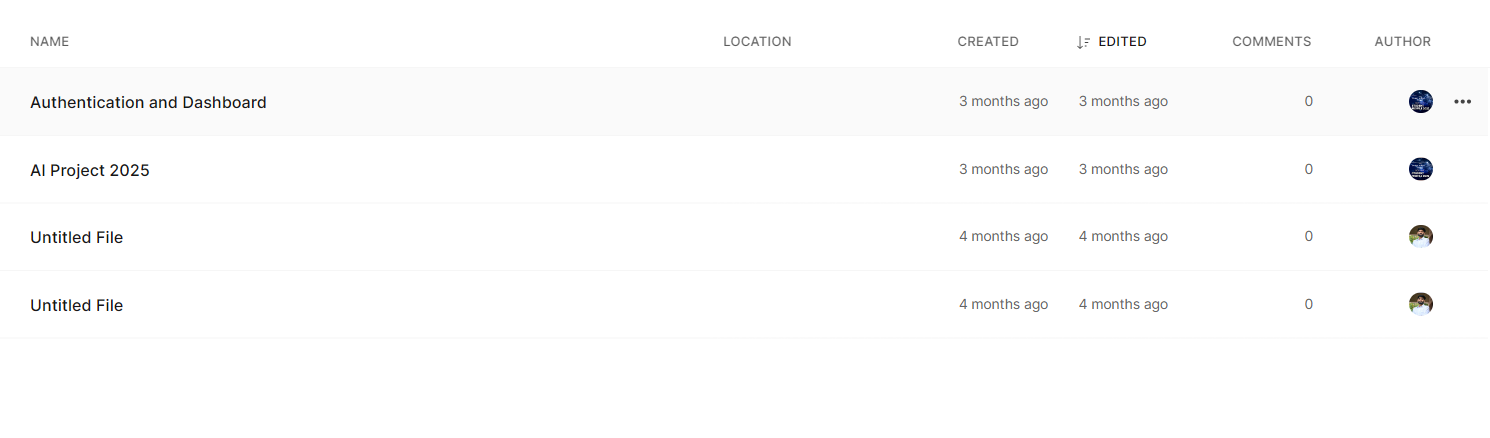The width and height of the screenshot is (1490, 438).
Task: Click the AUTHOR column header
Action: (x=1402, y=42)
